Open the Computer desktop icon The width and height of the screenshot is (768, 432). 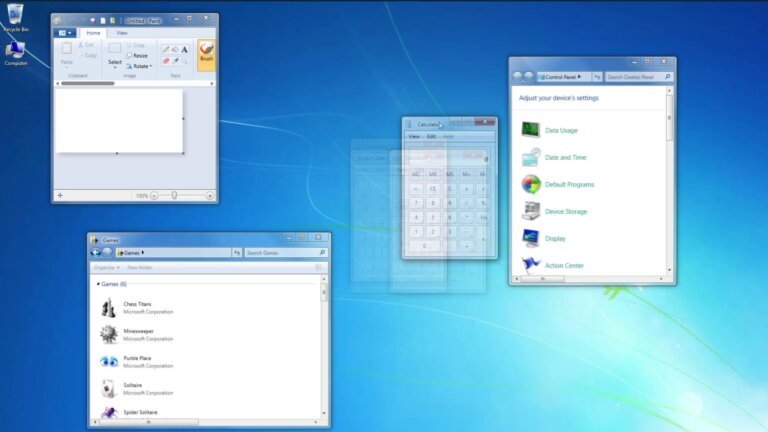[15, 49]
